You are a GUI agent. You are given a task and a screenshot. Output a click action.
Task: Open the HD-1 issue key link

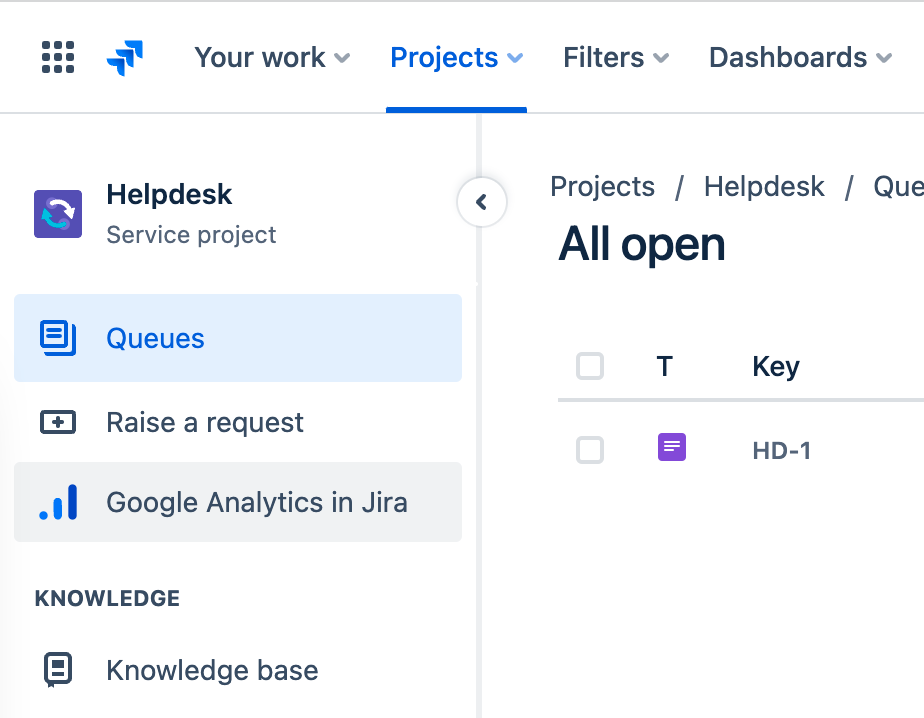click(781, 451)
